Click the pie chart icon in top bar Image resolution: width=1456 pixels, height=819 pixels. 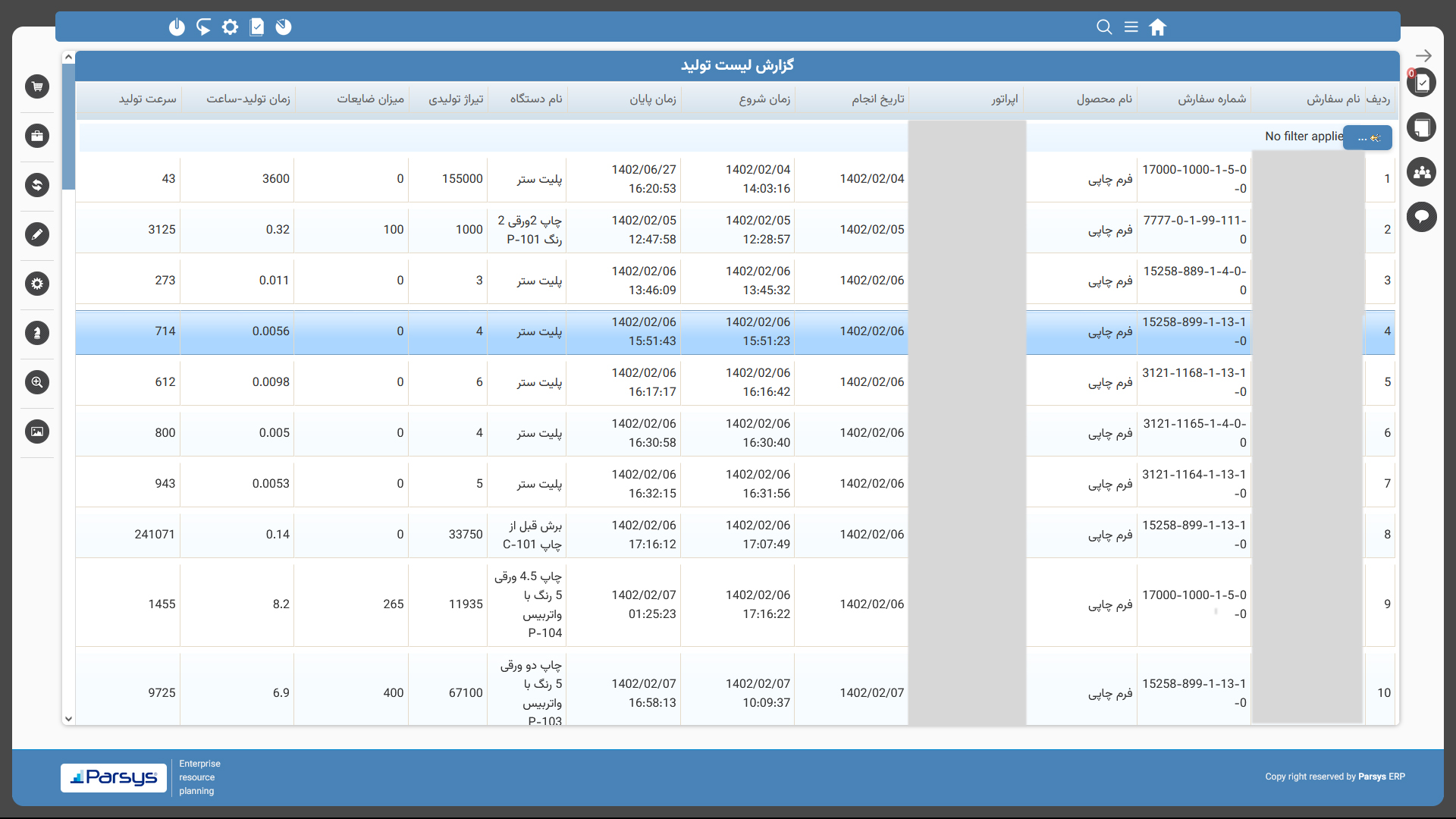pyautogui.click(x=284, y=27)
